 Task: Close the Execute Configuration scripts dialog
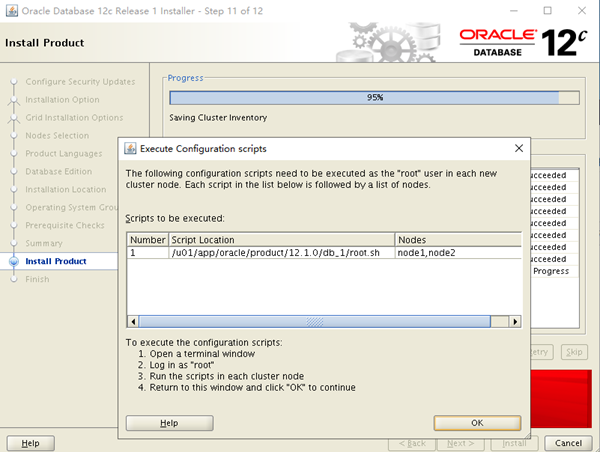519,148
